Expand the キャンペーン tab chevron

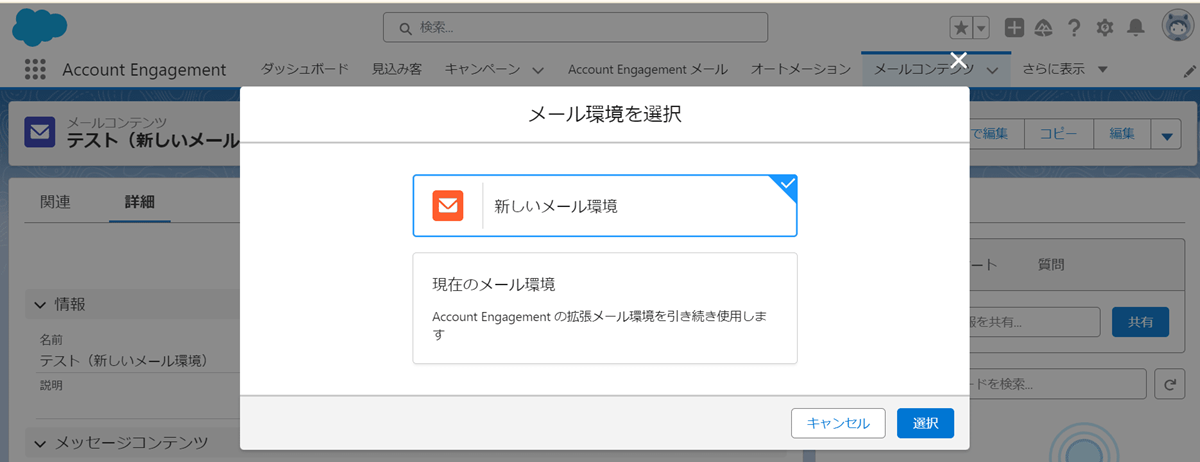coord(538,70)
